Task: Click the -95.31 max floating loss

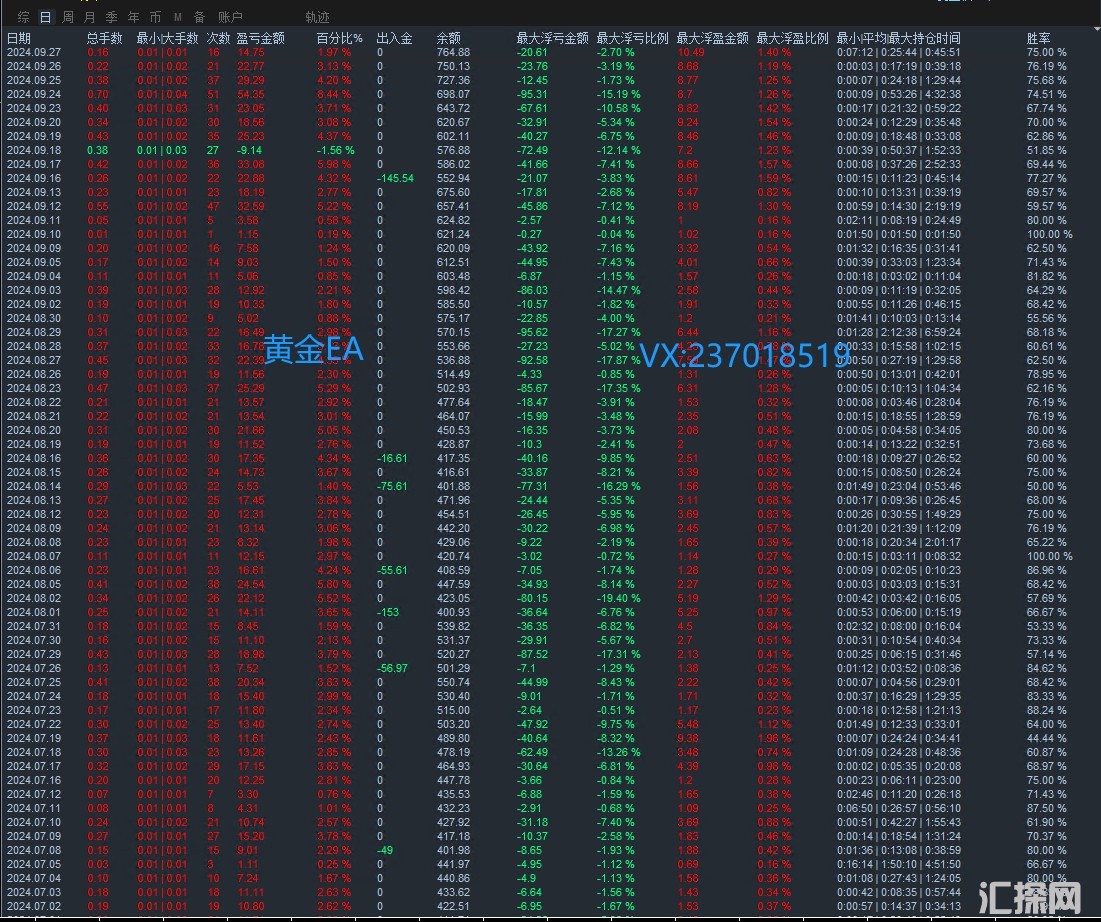Action: (532, 94)
